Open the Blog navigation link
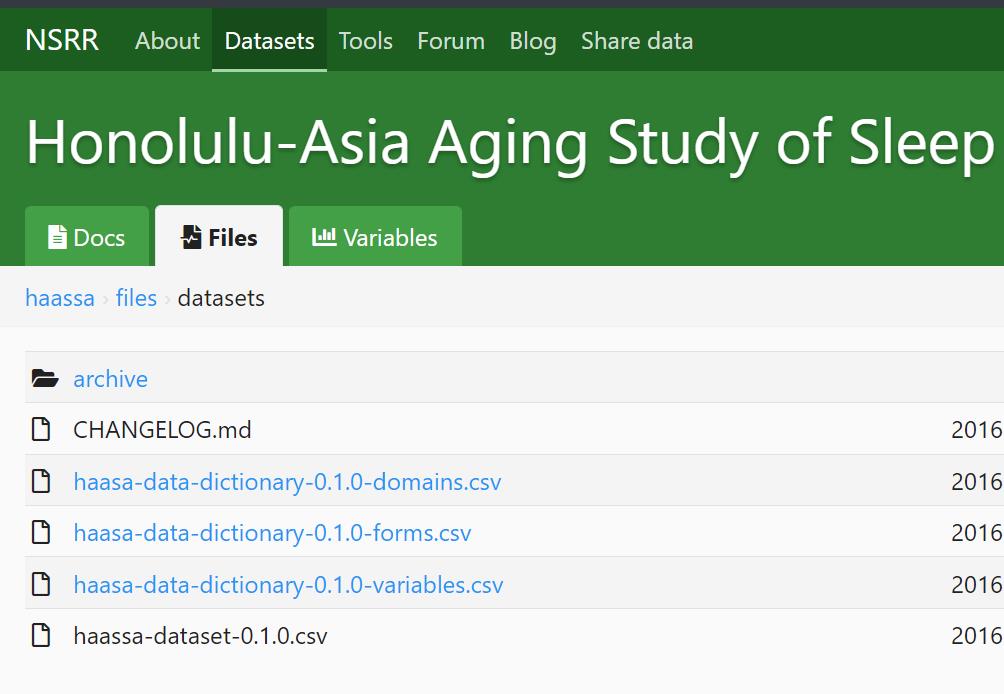Image resolution: width=1004 pixels, height=694 pixels. 532,41
